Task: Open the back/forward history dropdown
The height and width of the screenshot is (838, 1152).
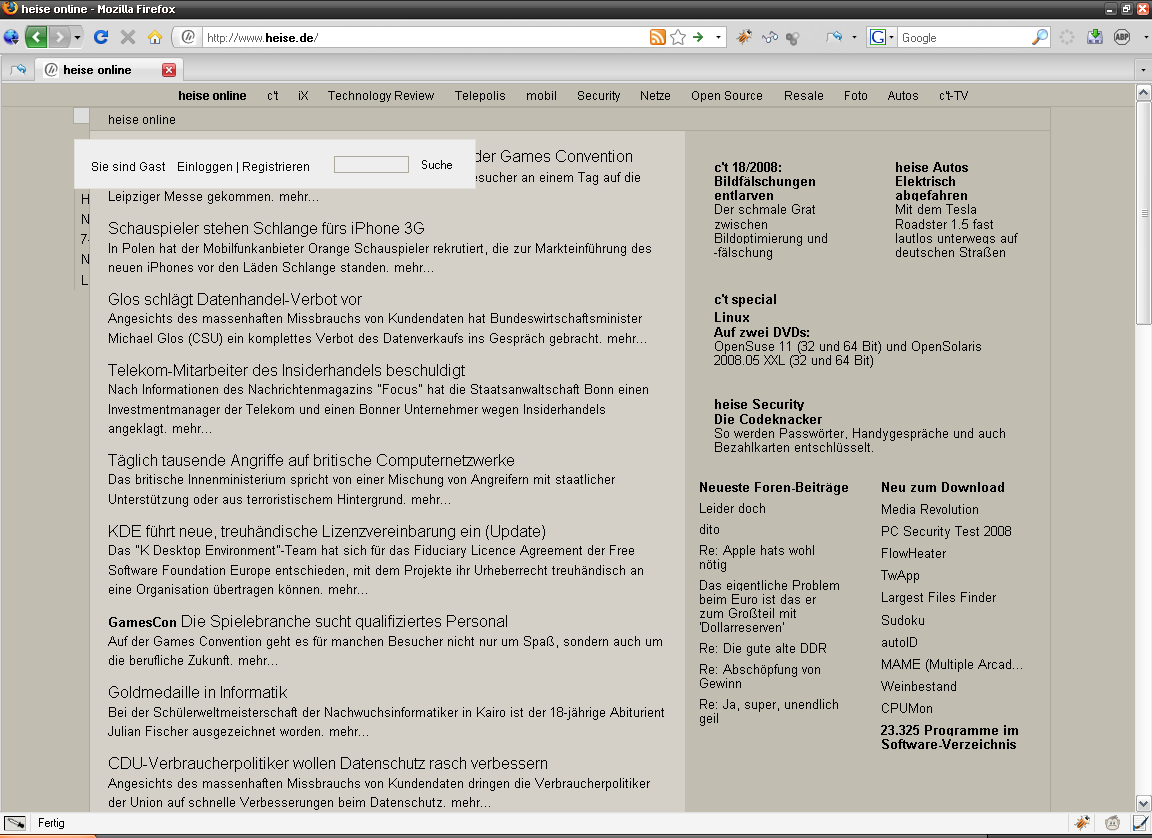Action: pos(77,37)
